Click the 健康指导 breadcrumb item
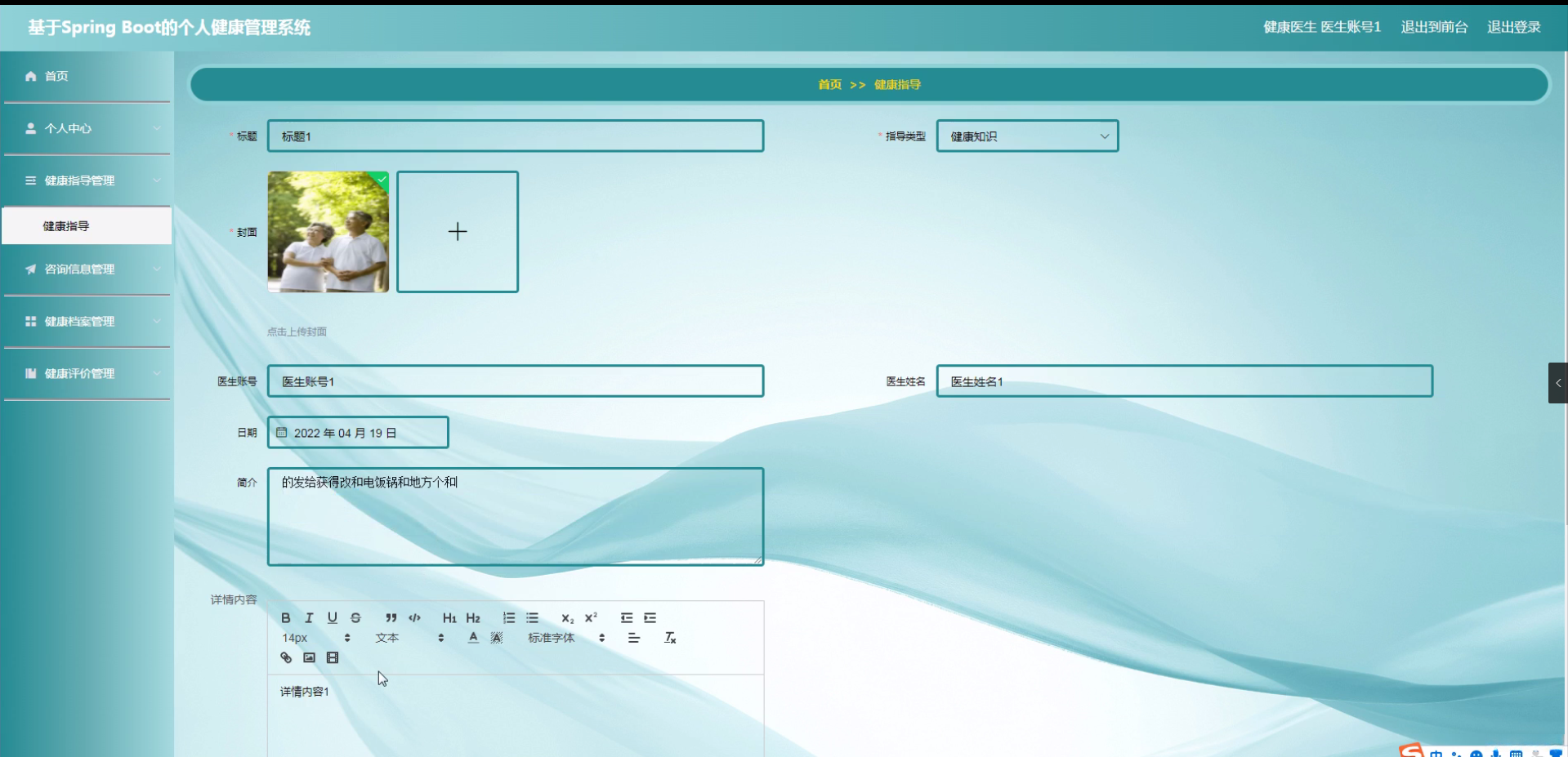Viewport: 1568px width, 757px height. click(897, 85)
